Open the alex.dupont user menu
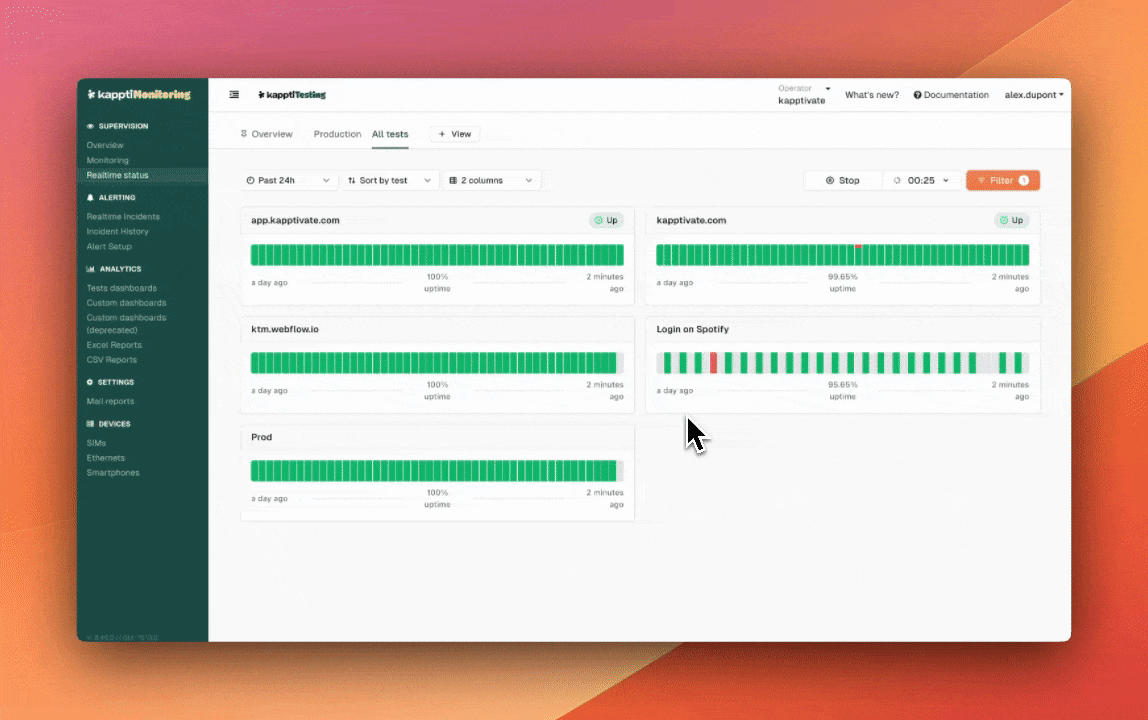1148x720 pixels. point(1033,95)
